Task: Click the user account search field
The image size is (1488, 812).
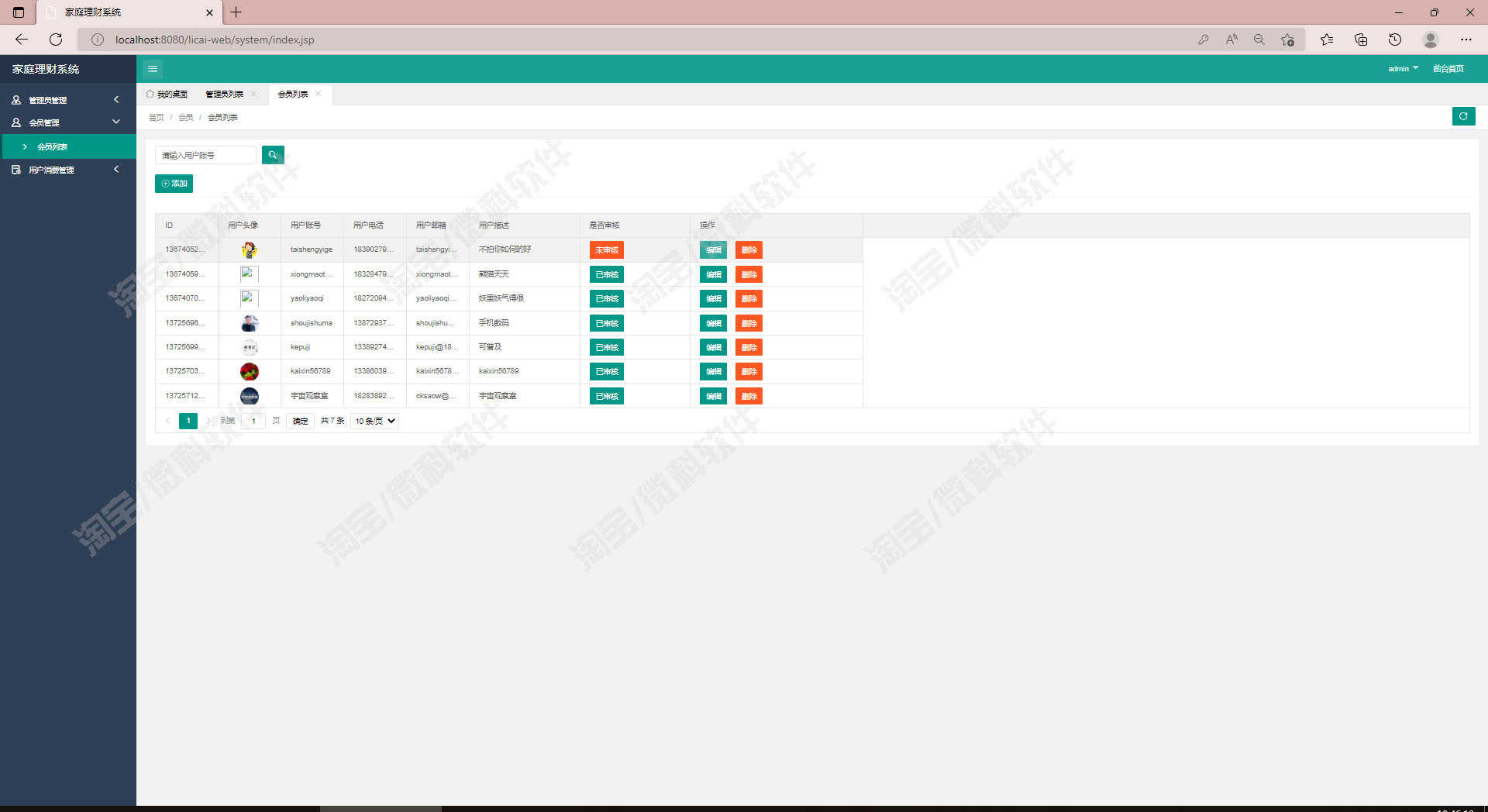Action: click(x=205, y=155)
